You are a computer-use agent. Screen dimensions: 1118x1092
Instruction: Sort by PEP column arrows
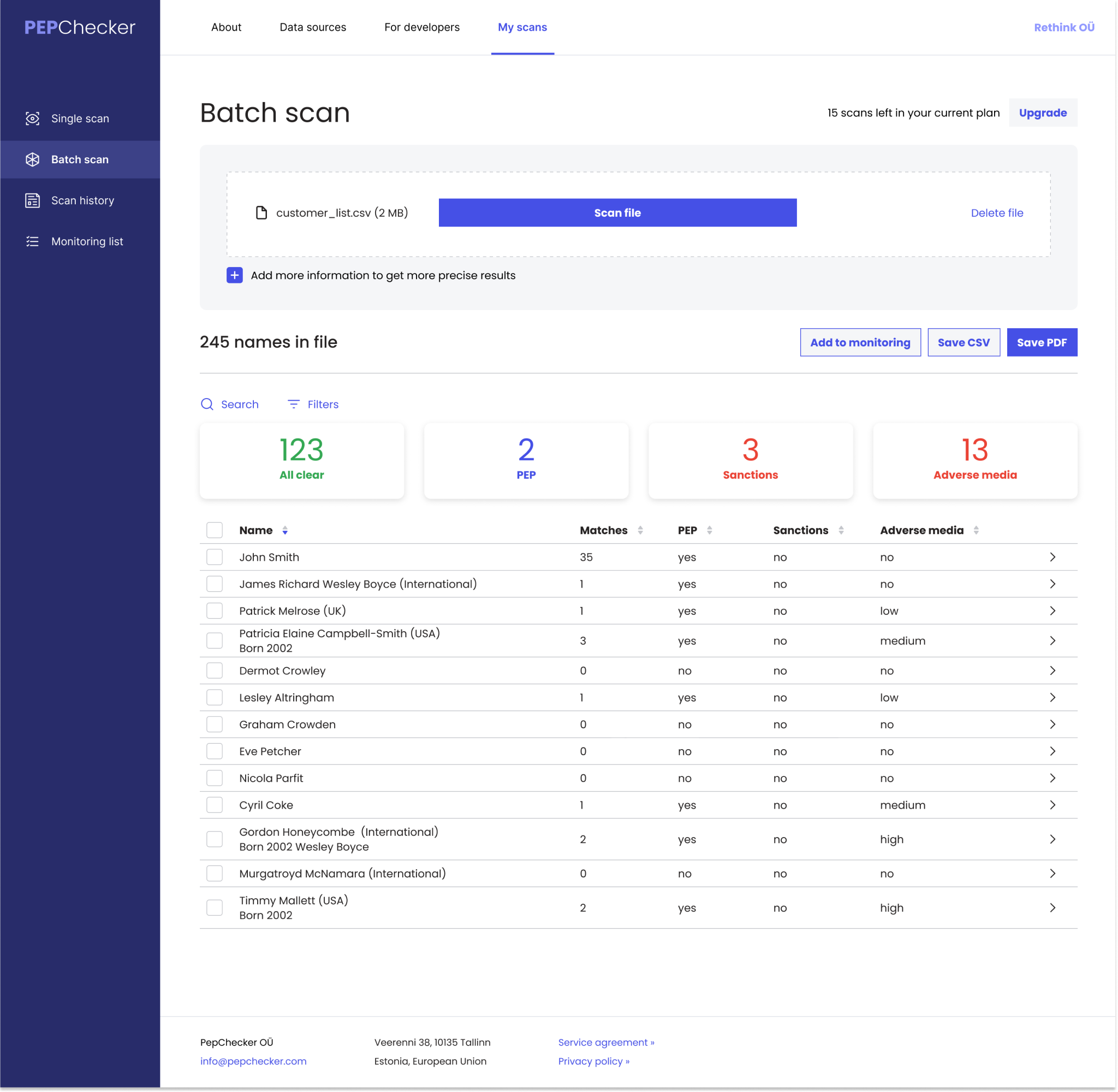[710, 531]
